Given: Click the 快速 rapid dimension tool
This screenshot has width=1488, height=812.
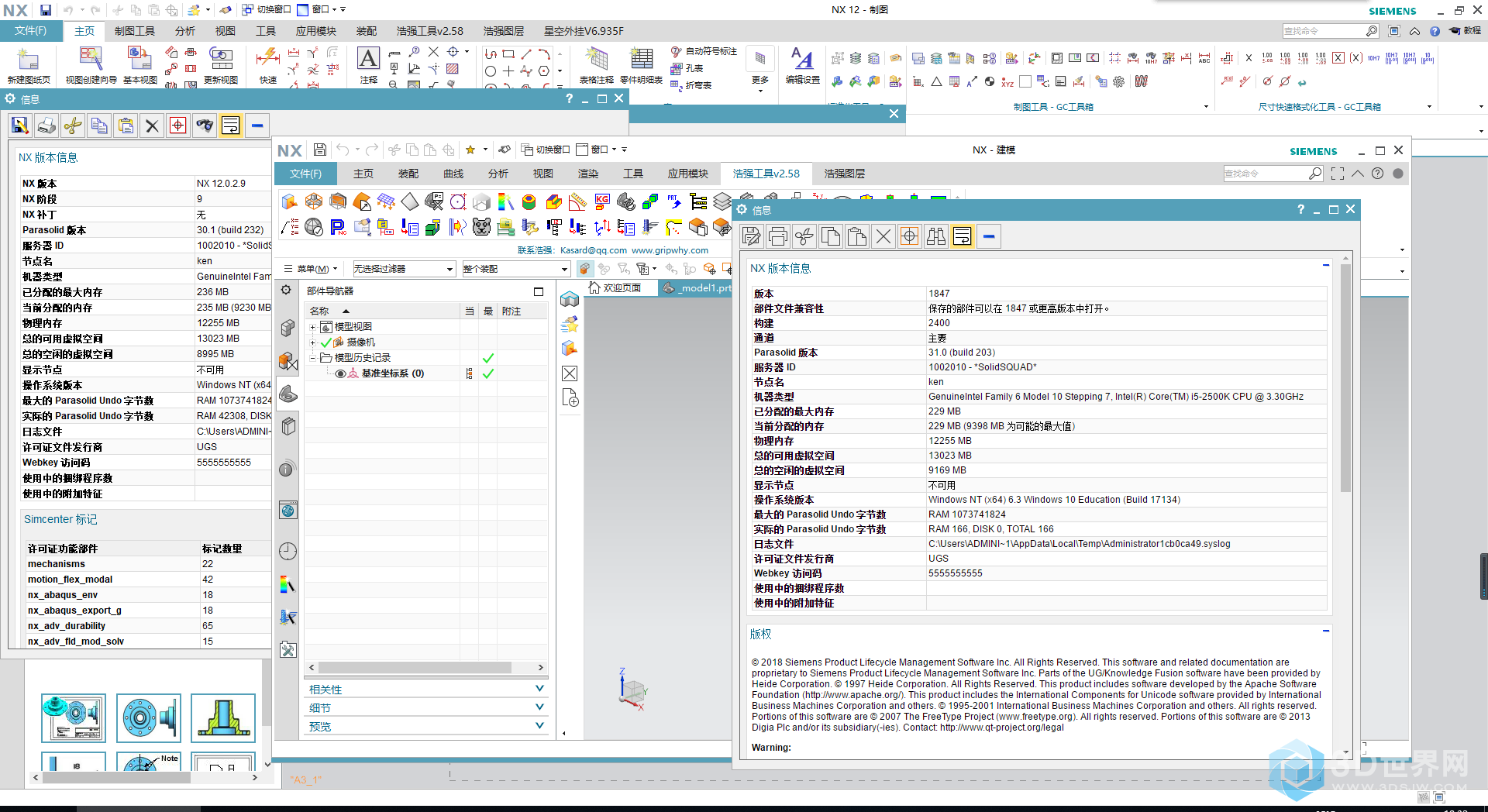Looking at the screenshot, I should 267,64.
